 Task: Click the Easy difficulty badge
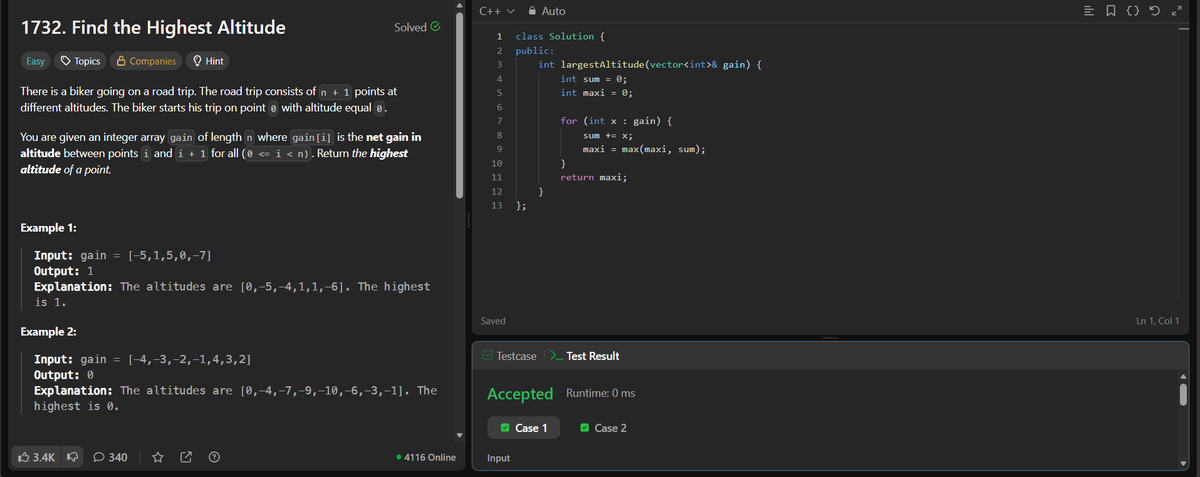pos(35,61)
